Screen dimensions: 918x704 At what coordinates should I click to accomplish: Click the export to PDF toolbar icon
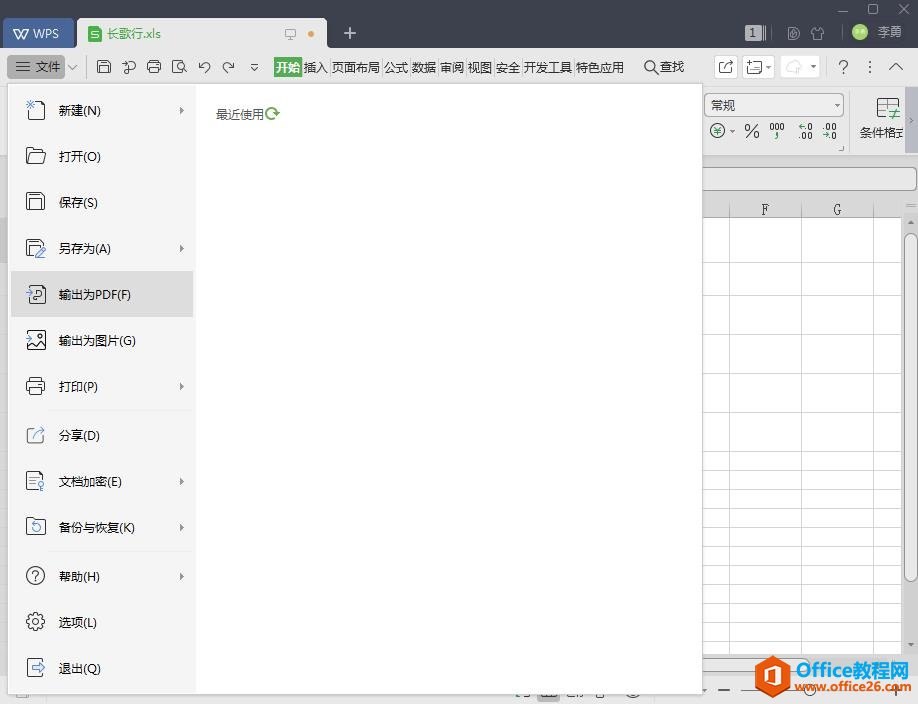129,67
